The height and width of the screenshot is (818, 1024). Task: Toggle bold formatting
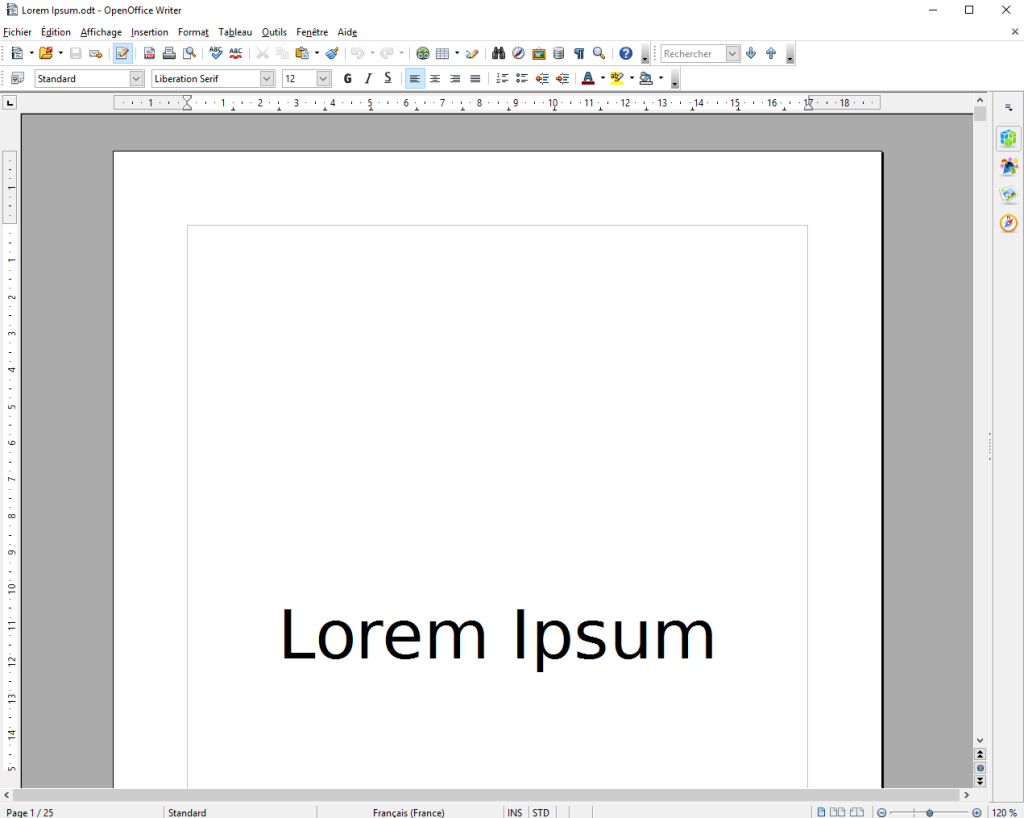pos(348,79)
